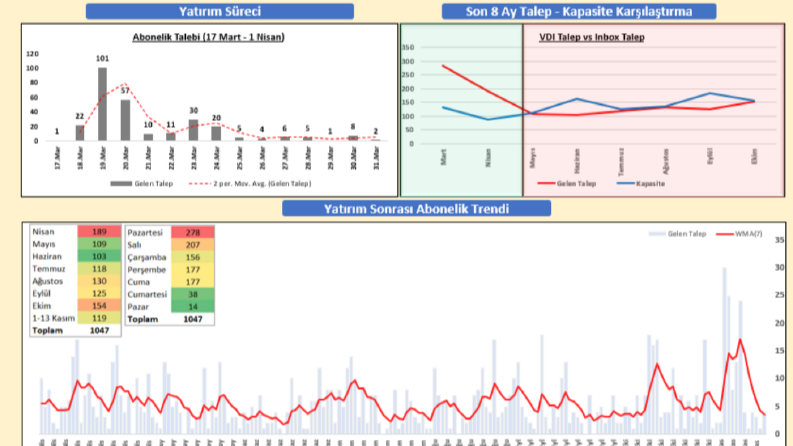
Task: Click chart title Abonelik Talebi (17 Mart - 1 Nisan)
Action: tap(208, 37)
